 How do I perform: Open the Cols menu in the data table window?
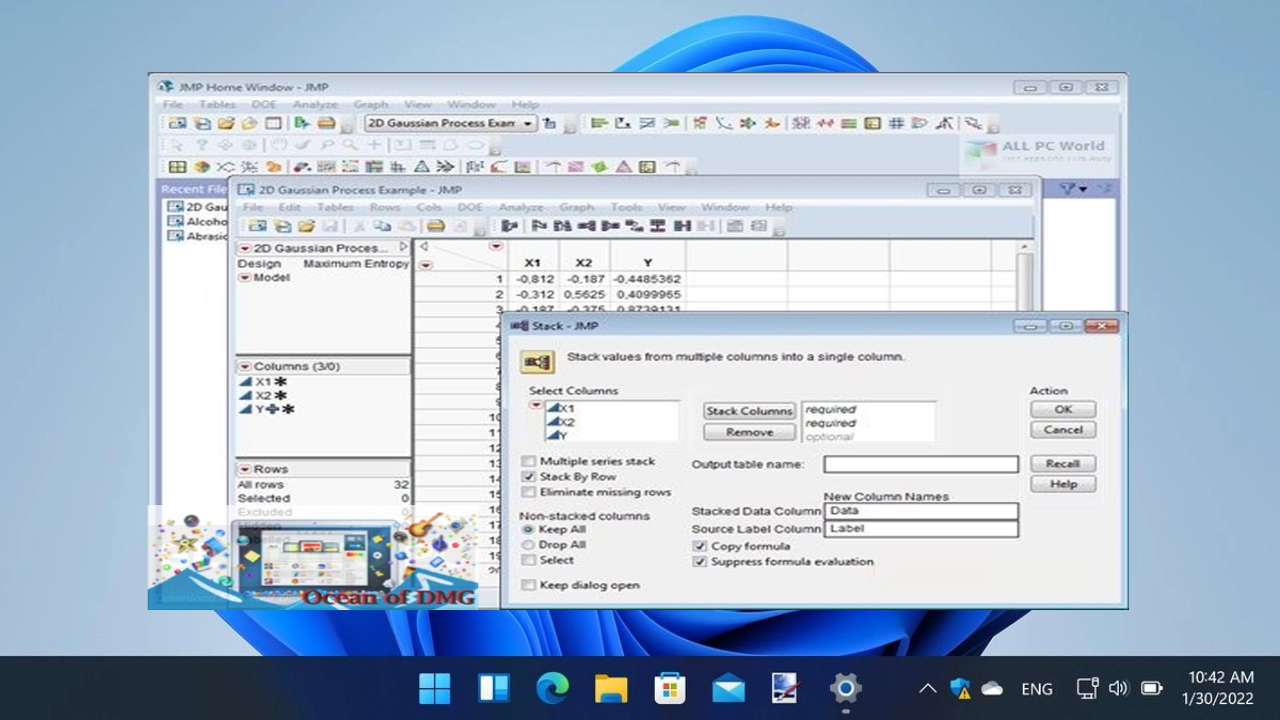pyautogui.click(x=429, y=207)
